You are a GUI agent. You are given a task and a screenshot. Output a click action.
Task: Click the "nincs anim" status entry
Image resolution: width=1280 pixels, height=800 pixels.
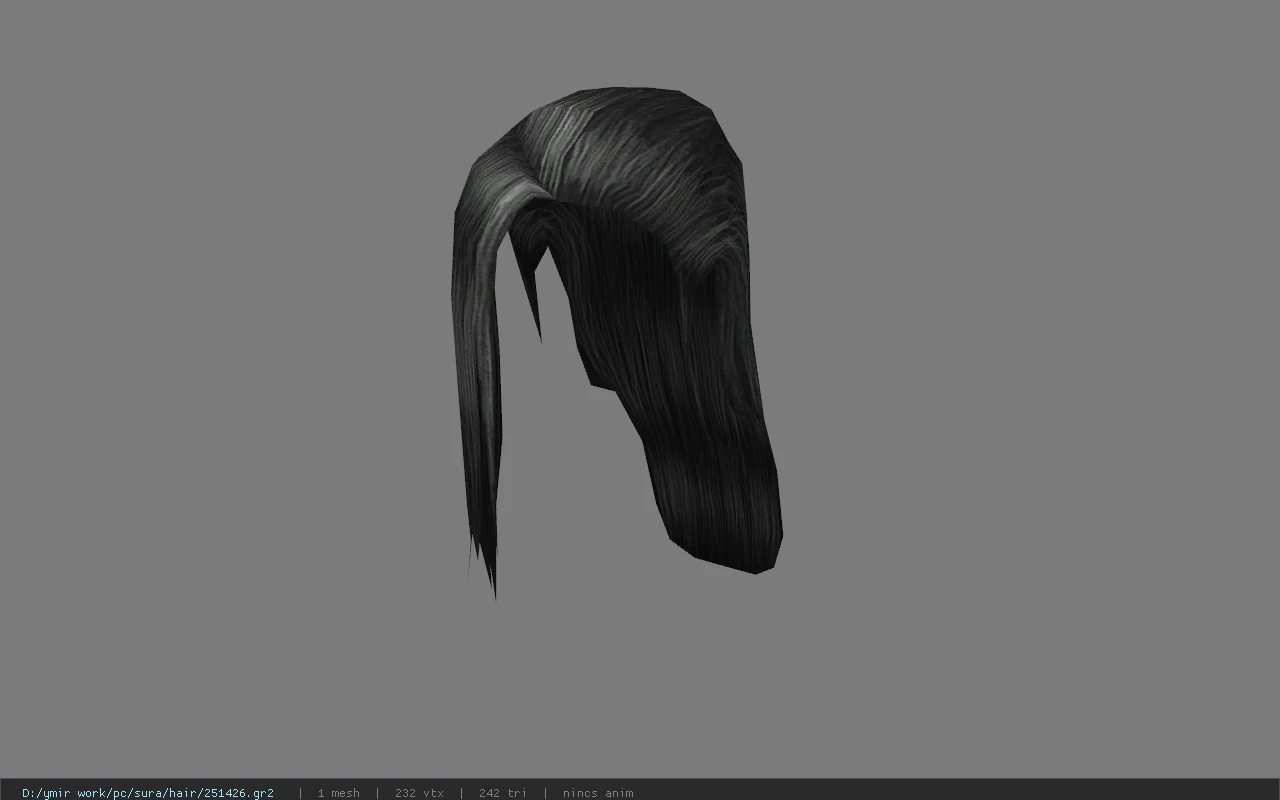pos(598,793)
